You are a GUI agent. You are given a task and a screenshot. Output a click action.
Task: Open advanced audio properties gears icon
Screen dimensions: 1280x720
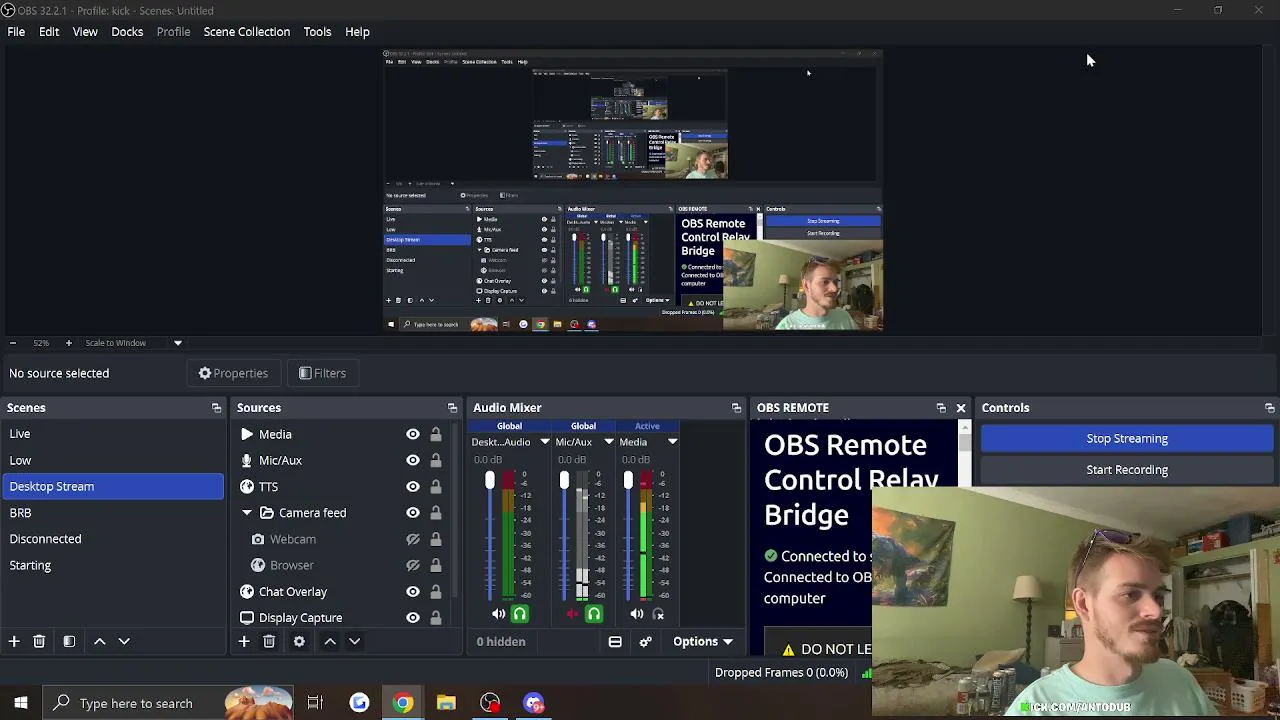tap(645, 642)
